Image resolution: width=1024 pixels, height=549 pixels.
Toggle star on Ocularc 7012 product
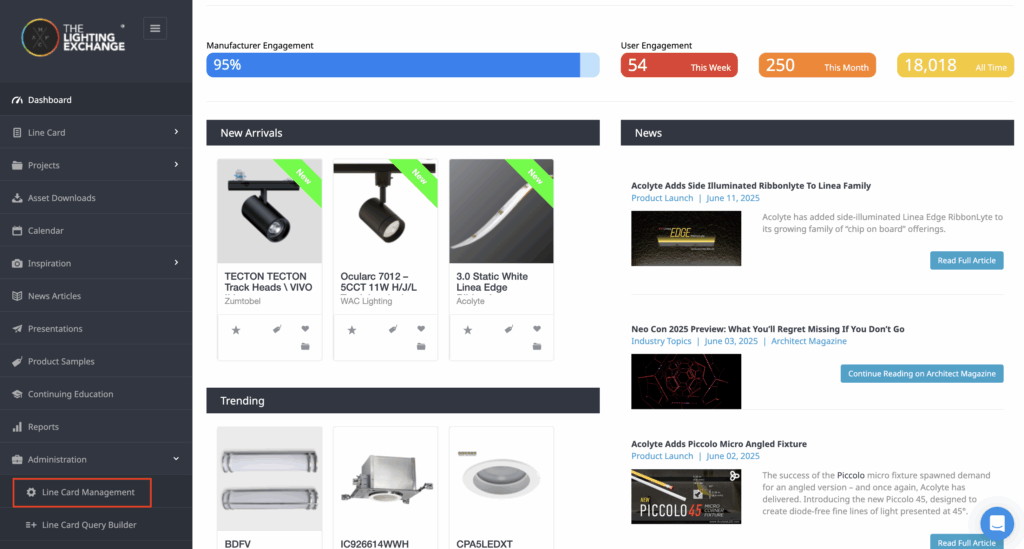352,330
